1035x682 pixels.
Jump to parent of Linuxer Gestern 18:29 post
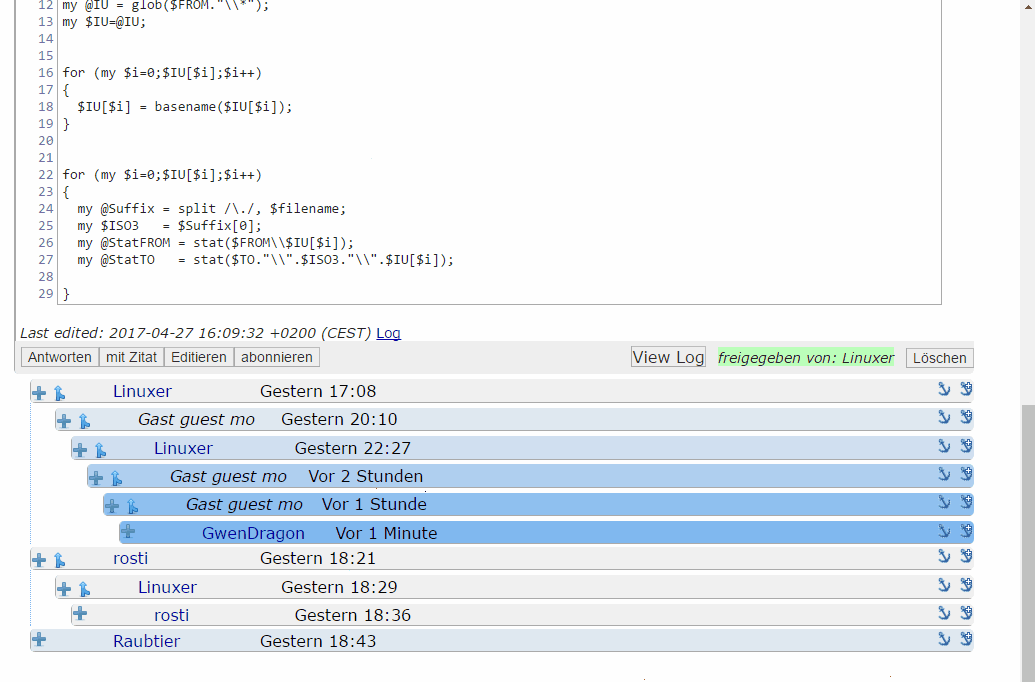pyautogui.click(x=84, y=588)
